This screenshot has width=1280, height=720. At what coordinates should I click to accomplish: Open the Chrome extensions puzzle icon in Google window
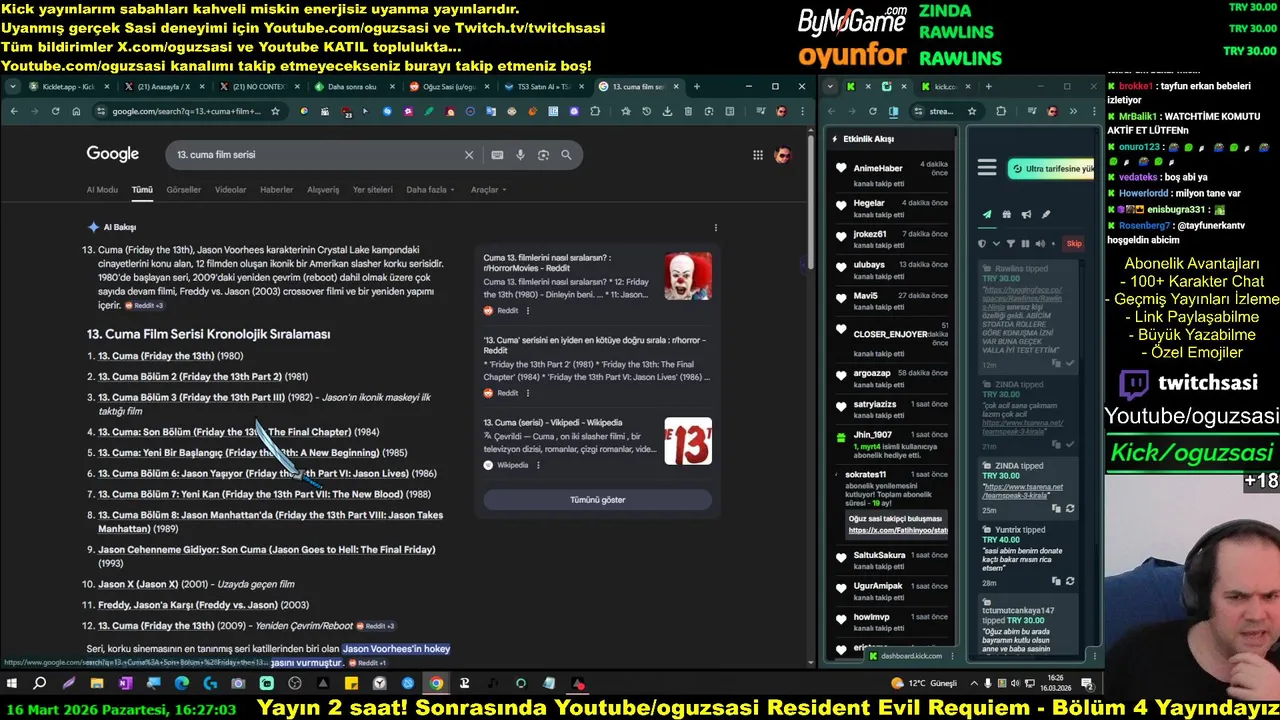point(595,111)
